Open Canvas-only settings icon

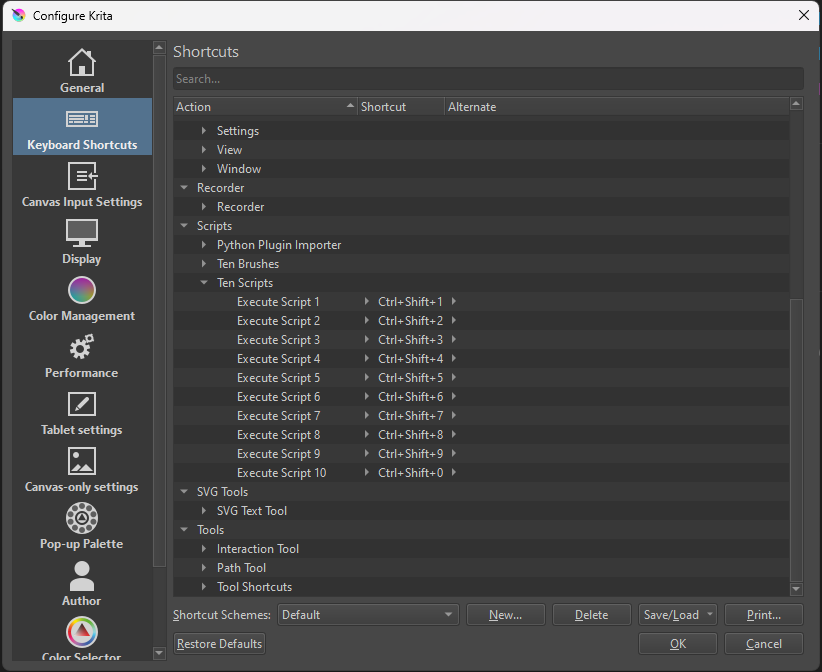(x=81, y=462)
